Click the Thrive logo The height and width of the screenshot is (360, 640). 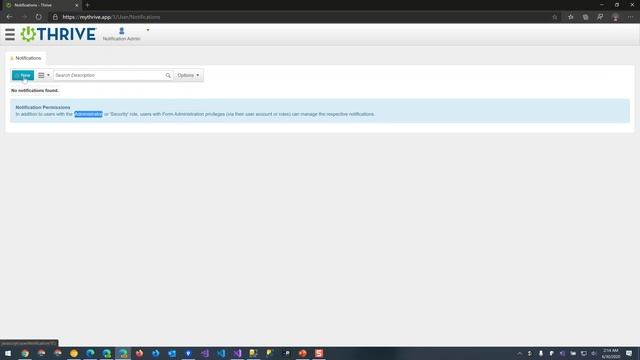[x=58, y=34]
